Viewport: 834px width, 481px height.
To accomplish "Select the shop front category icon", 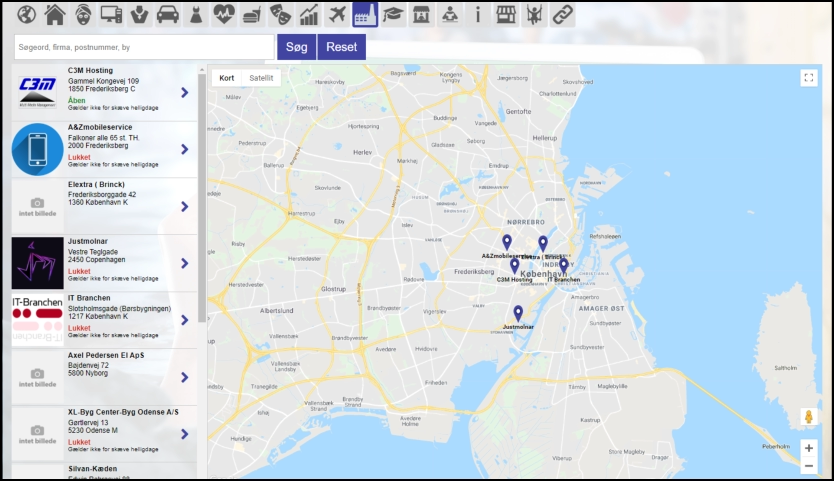I will pos(421,14).
